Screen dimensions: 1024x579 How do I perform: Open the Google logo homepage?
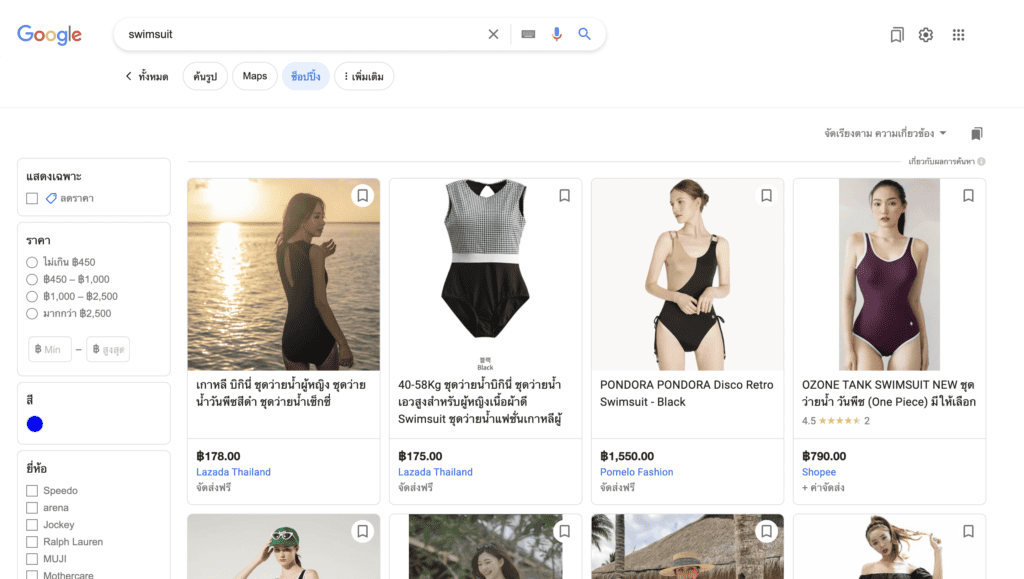coord(50,35)
